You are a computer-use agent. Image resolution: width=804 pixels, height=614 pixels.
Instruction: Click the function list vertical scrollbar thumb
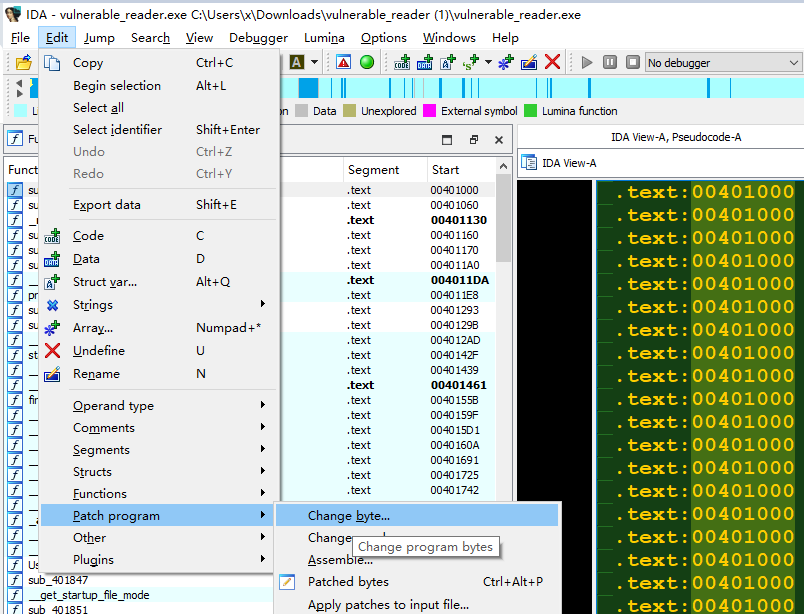pos(504,218)
